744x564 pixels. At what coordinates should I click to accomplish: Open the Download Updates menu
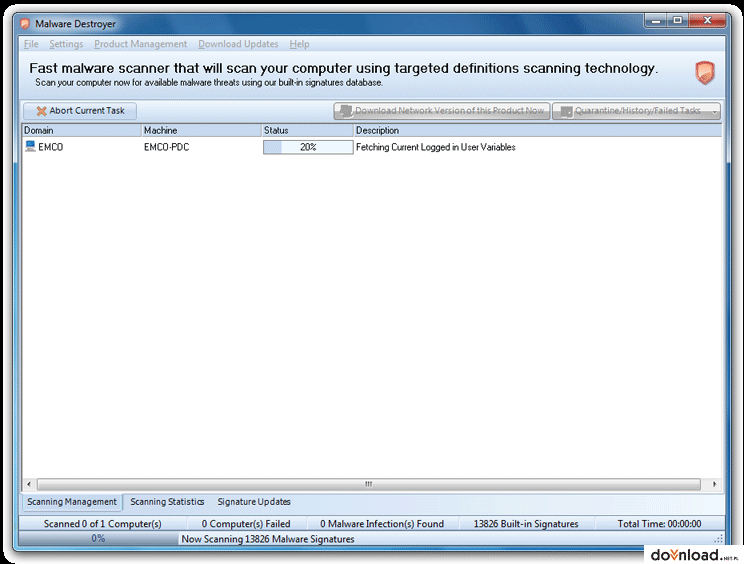[238, 44]
